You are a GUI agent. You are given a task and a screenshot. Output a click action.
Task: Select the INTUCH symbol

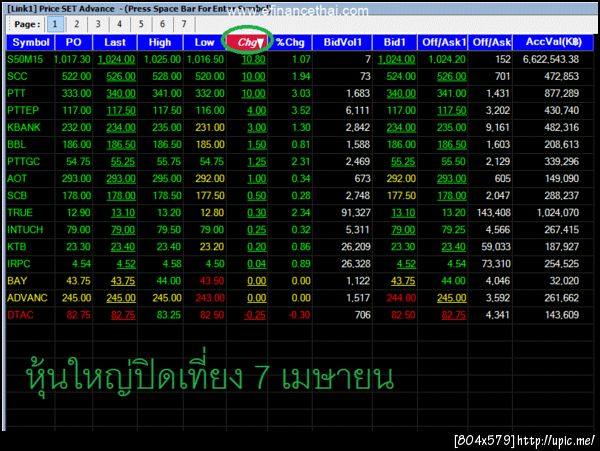pyautogui.click(x=25, y=230)
